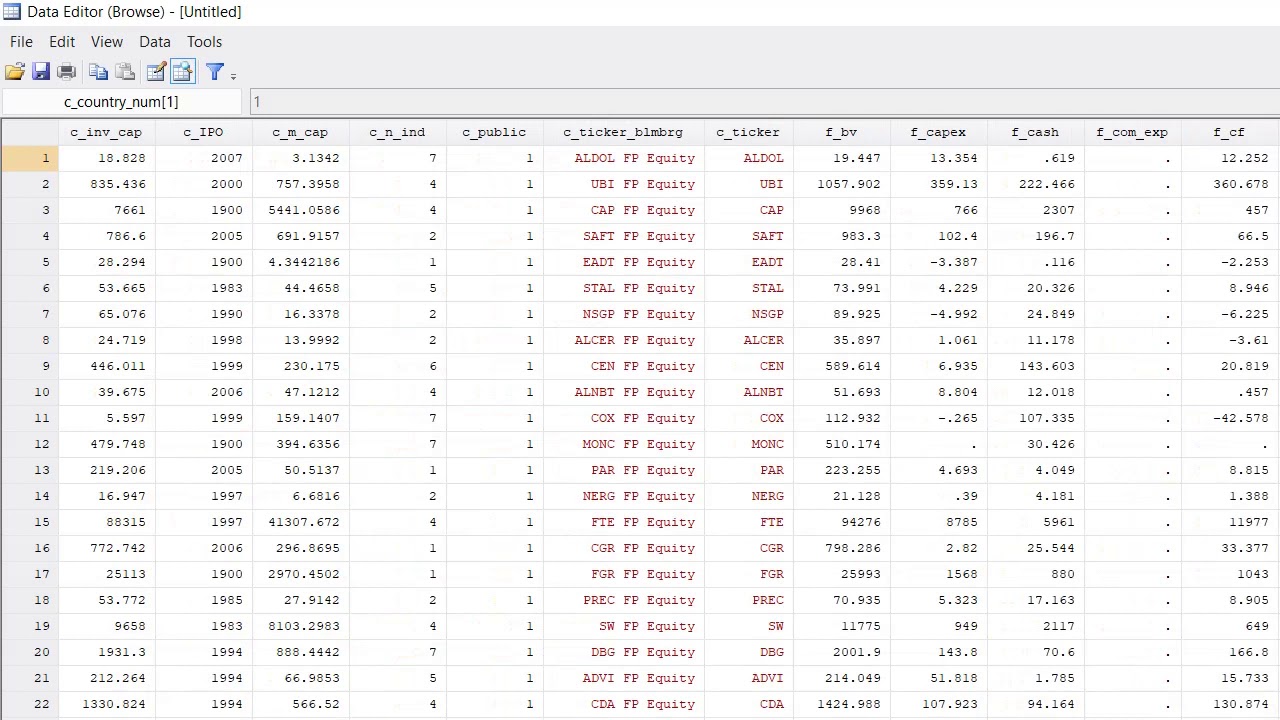The width and height of the screenshot is (1280, 720).
Task: Select row number 12 header
Action: coord(30,444)
